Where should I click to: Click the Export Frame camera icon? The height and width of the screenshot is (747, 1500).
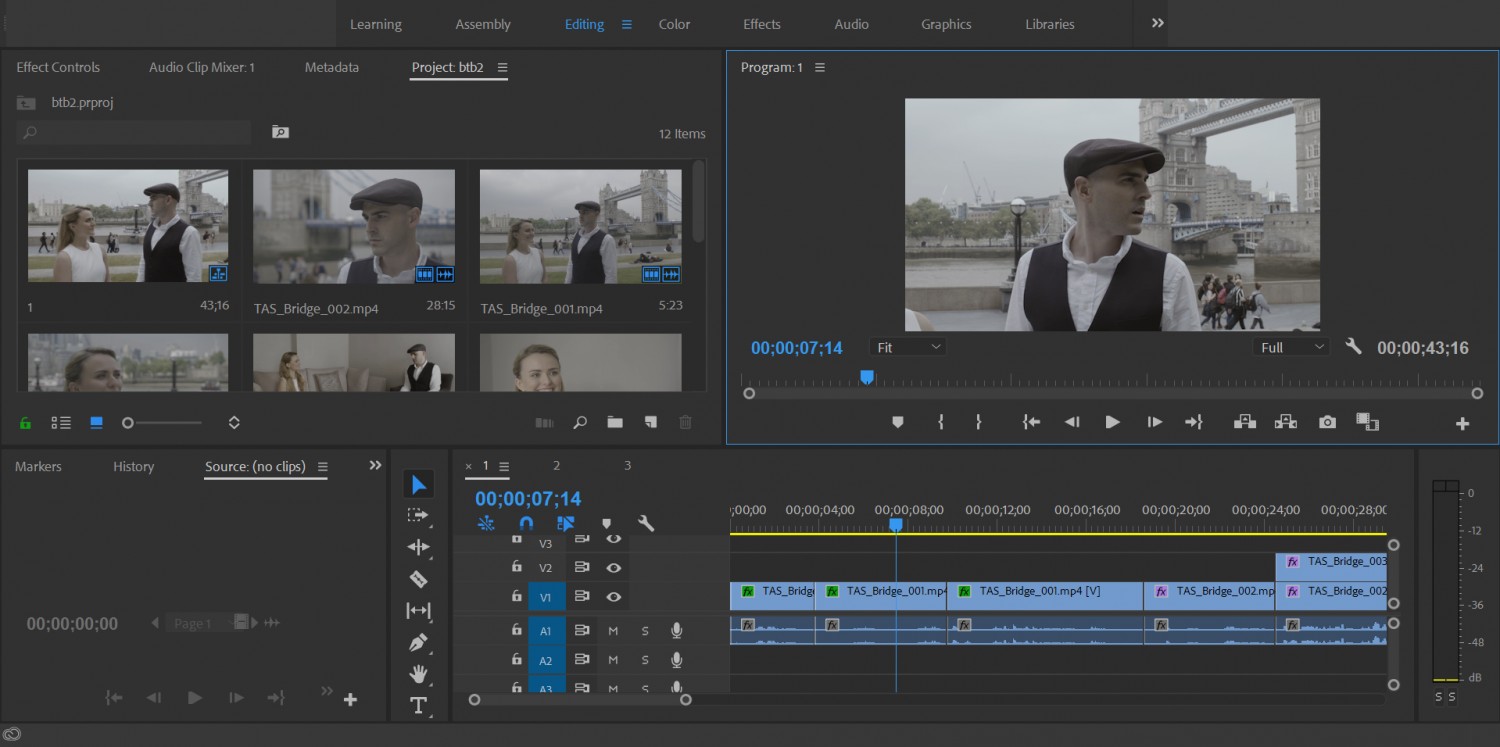coord(1327,422)
